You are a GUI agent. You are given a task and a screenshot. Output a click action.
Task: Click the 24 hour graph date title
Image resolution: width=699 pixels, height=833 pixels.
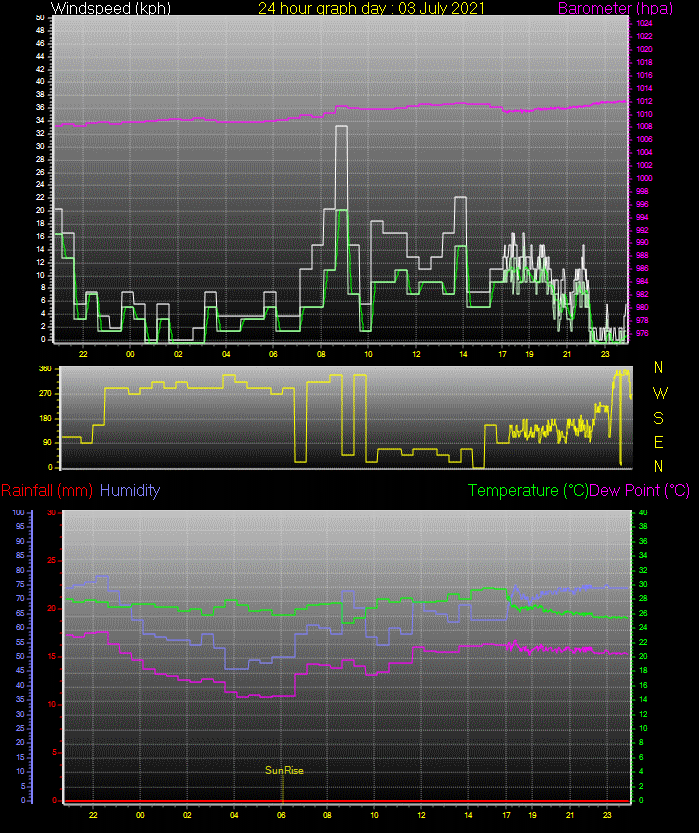[x=371, y=8]
